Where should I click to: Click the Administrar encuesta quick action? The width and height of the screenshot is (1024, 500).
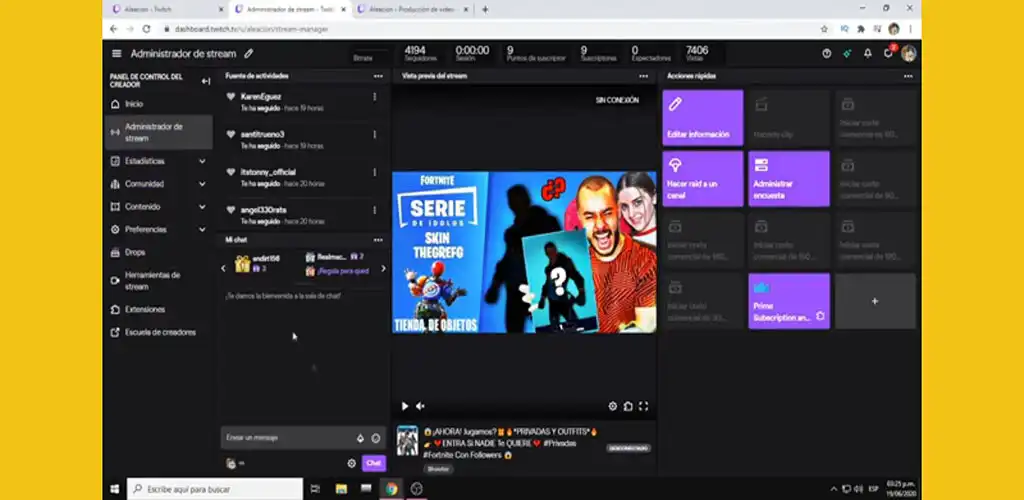click(789, 179)
